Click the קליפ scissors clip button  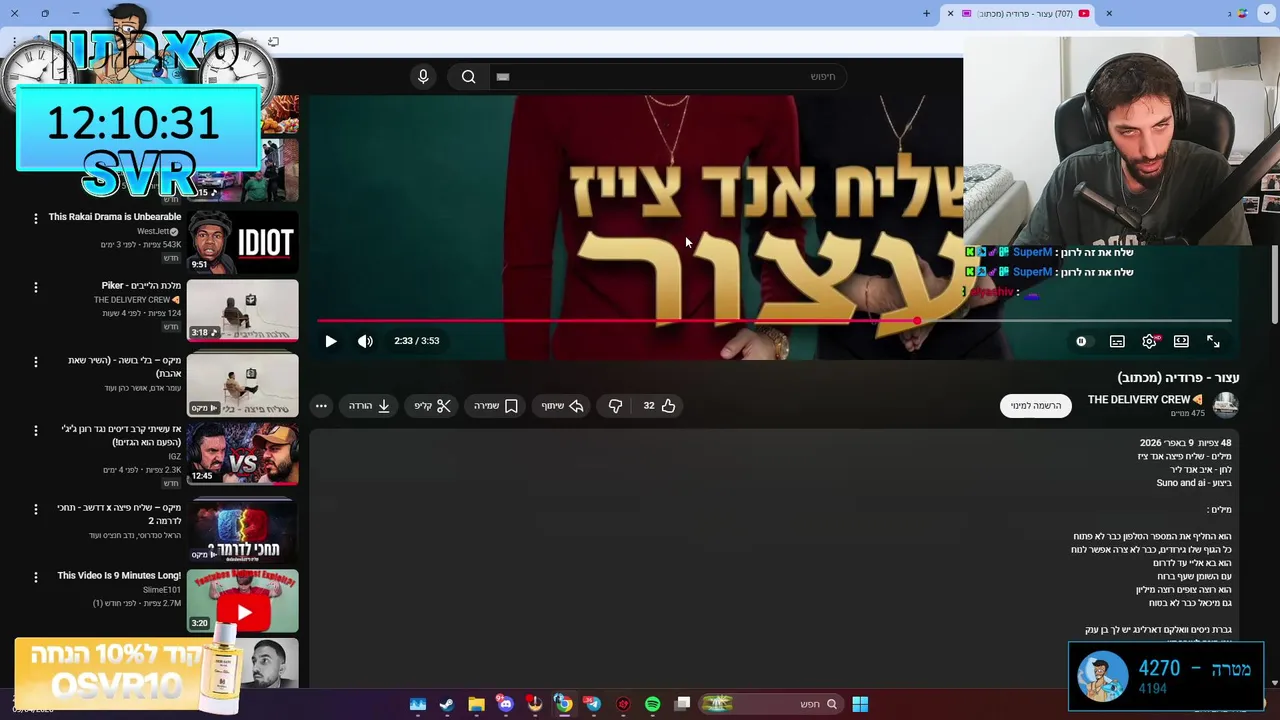tap(433, 405)
